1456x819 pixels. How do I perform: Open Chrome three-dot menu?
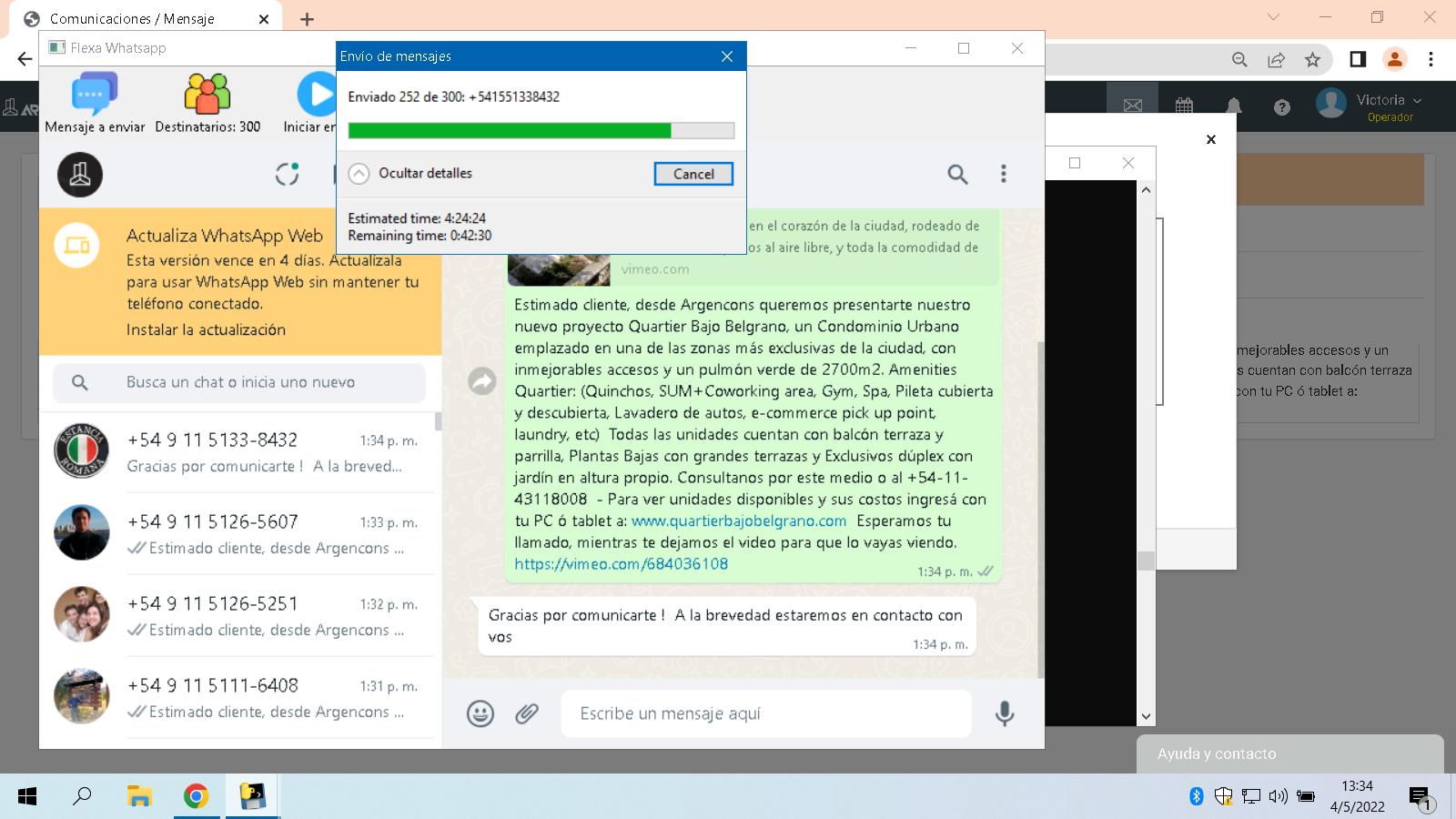(x=1431, y=59)
